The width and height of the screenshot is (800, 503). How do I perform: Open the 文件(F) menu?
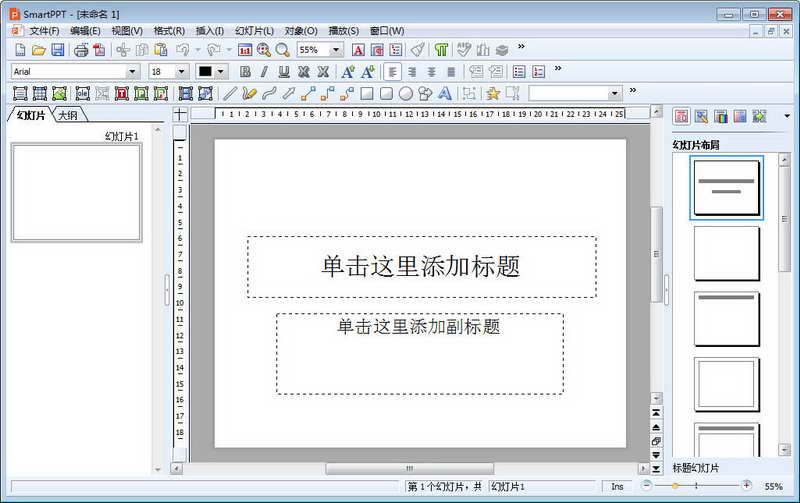click(x=44, y=31)
